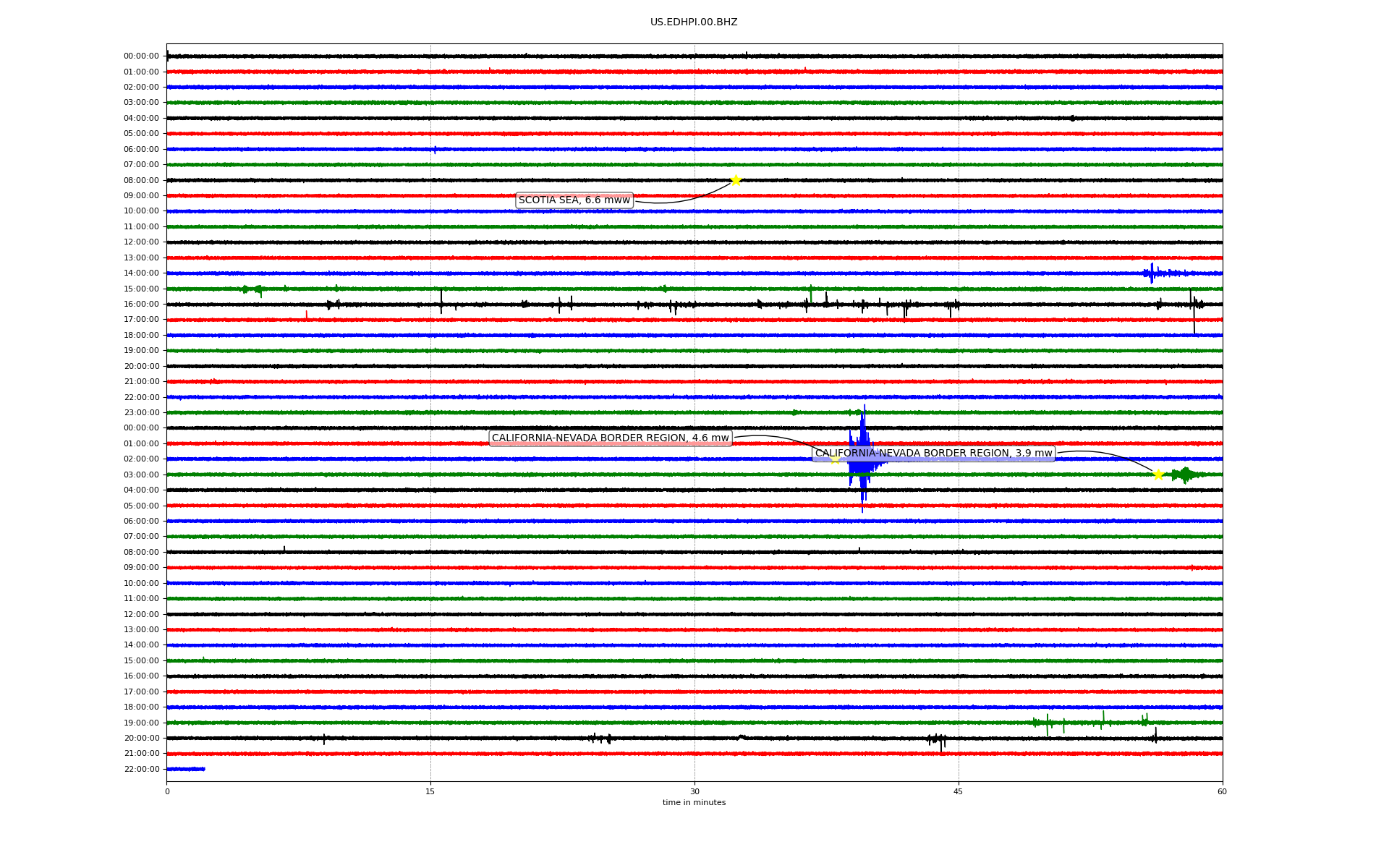Click the x-axis tick label 30
1389x868 pixels.
click(694, 791)
